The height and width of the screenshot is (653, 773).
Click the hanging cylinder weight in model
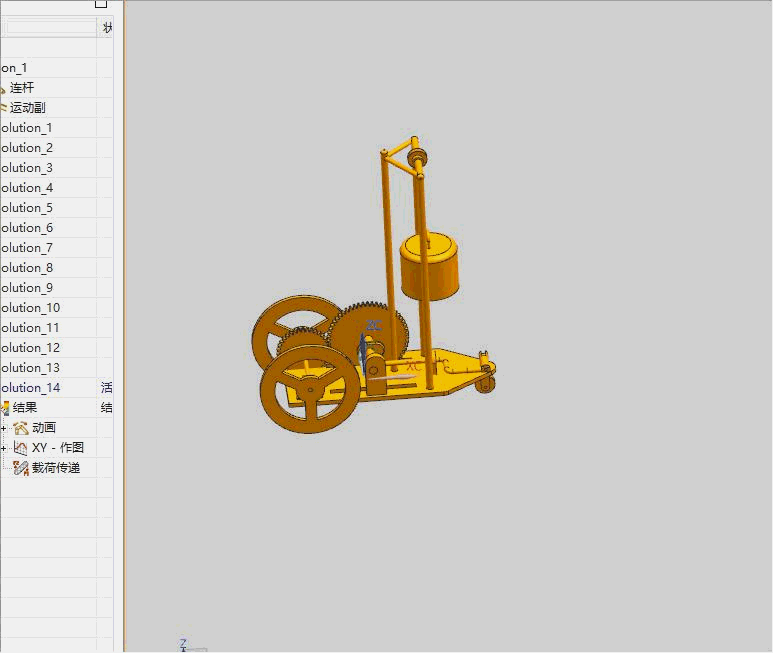(x=429, y=267)
